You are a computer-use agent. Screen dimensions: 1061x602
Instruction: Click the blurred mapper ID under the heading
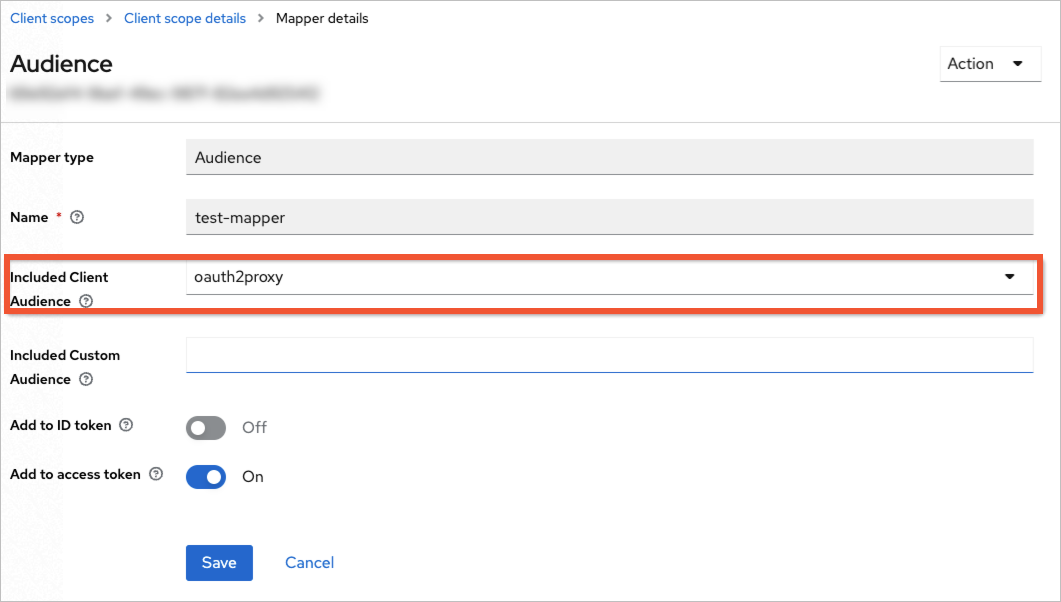tap(164, 93)
